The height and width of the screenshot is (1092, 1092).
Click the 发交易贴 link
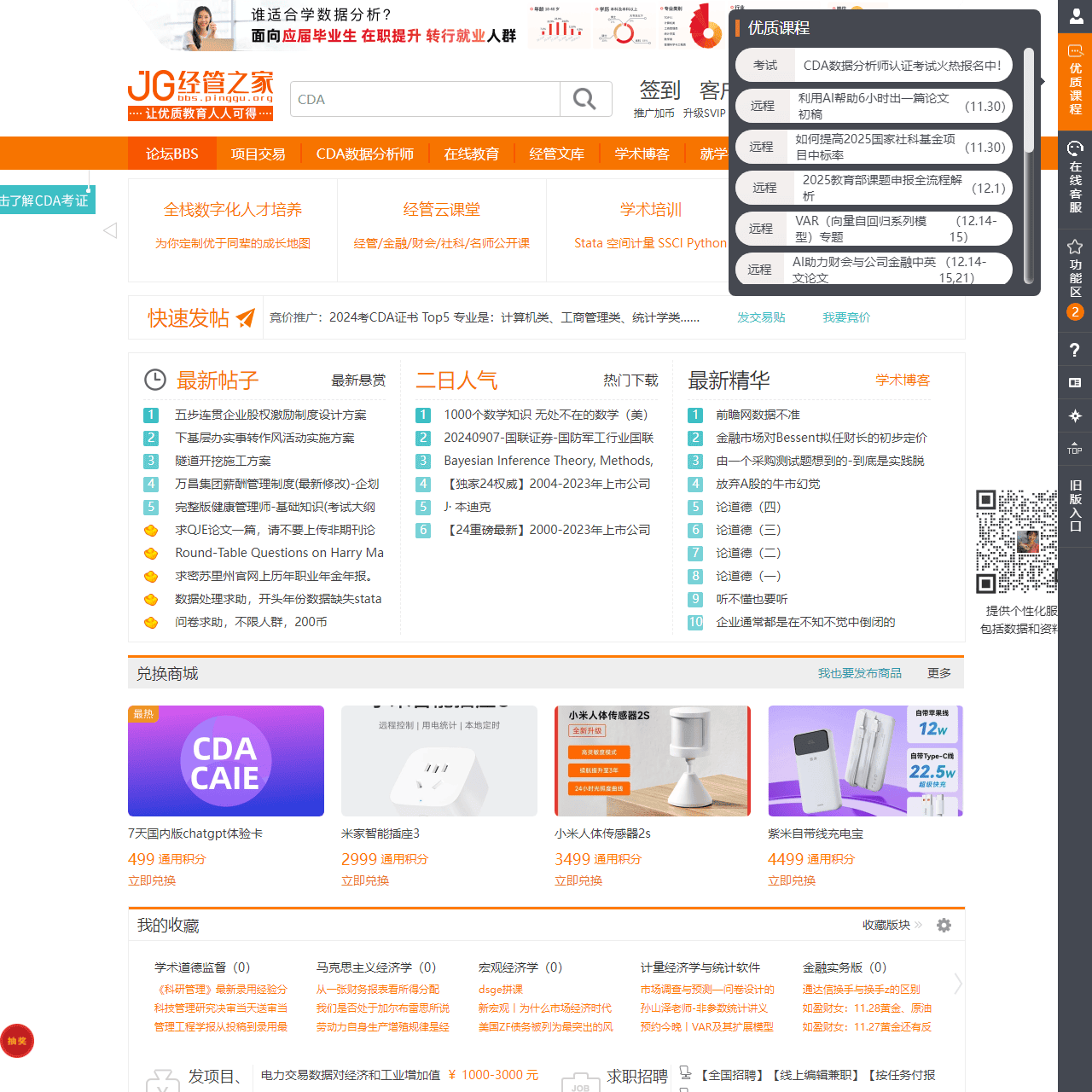point(761,317)
